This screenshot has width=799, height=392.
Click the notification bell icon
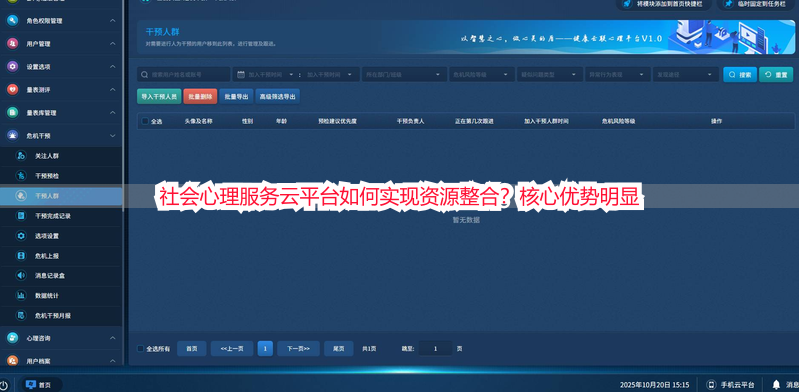point(776,384)
